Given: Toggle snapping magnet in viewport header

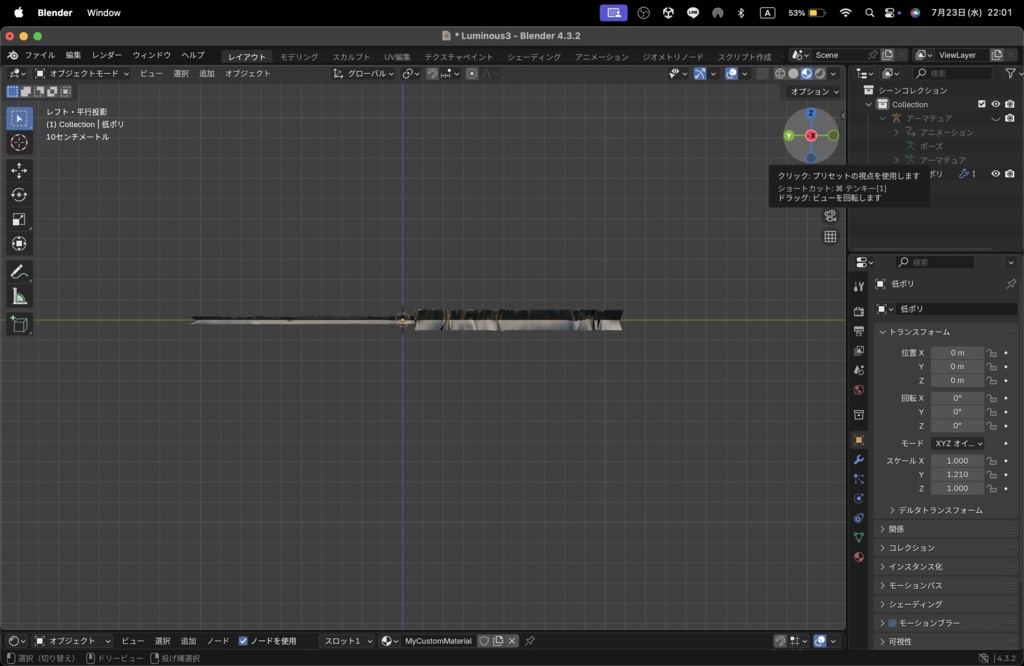Looking at the screenshot, I should click(x=432, y=74).
